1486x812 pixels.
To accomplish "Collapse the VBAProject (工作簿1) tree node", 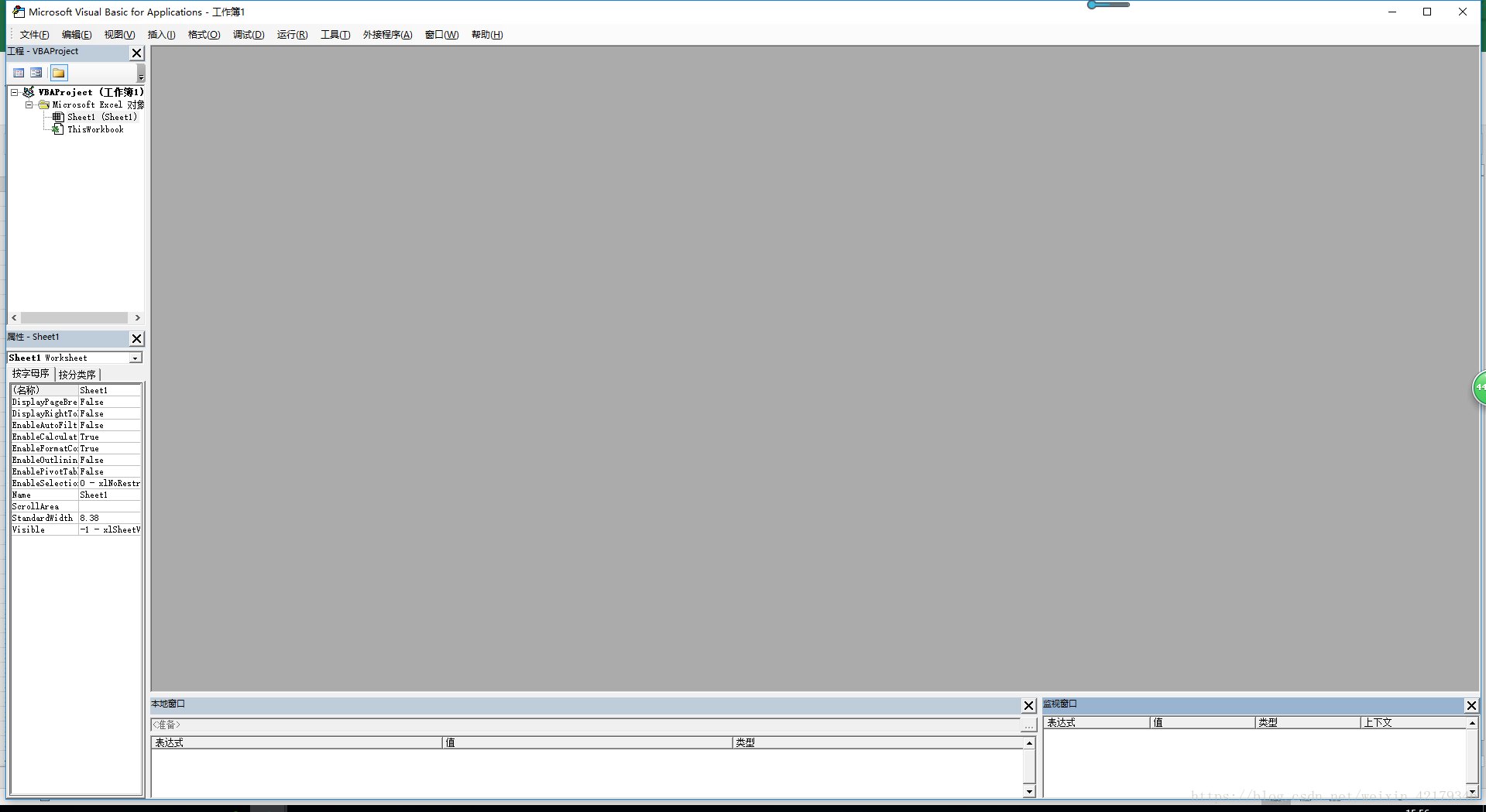I will click(14, 92).
